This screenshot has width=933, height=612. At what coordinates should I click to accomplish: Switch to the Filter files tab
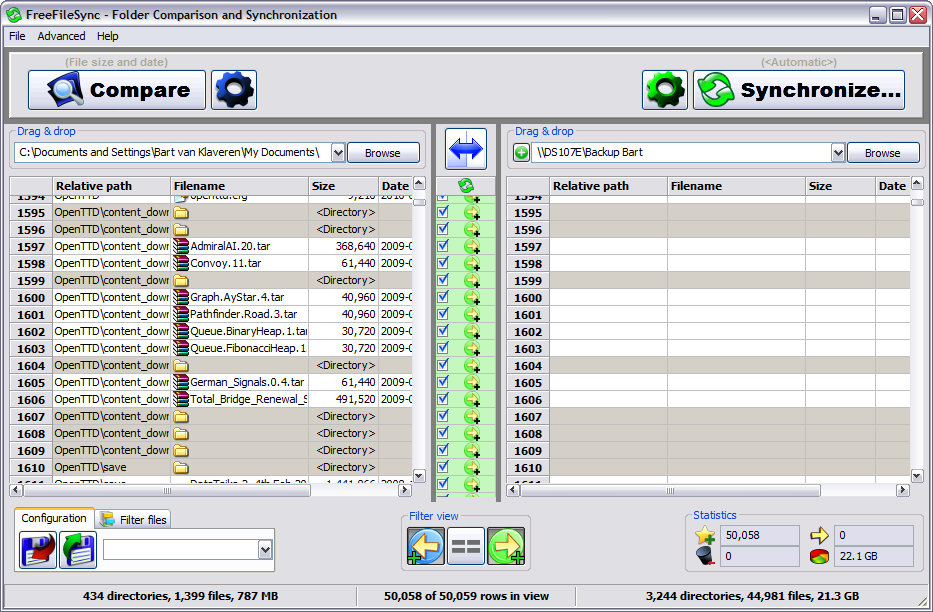(x=134, y=520)
